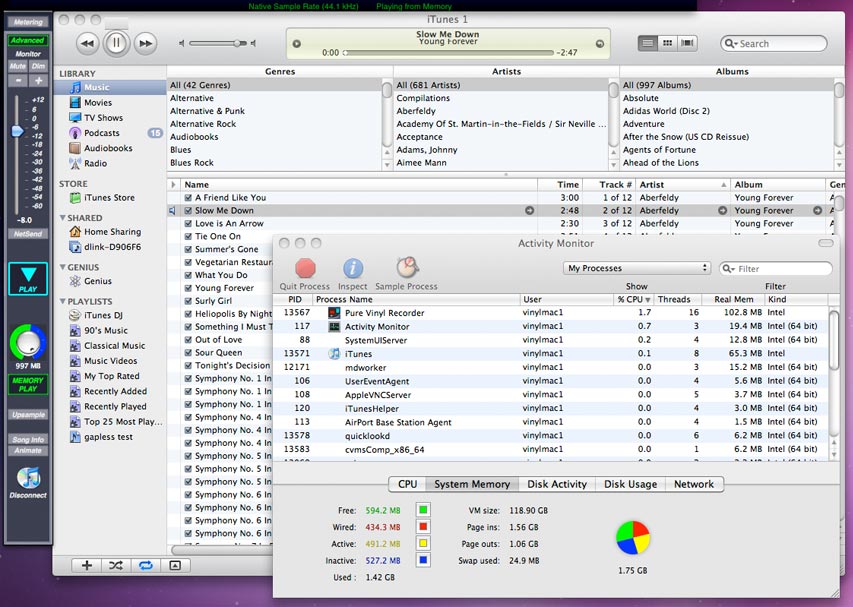Toggle the repeat button in iTunes
This screenshot has height=607, width=853.
(x=145, y=566)
